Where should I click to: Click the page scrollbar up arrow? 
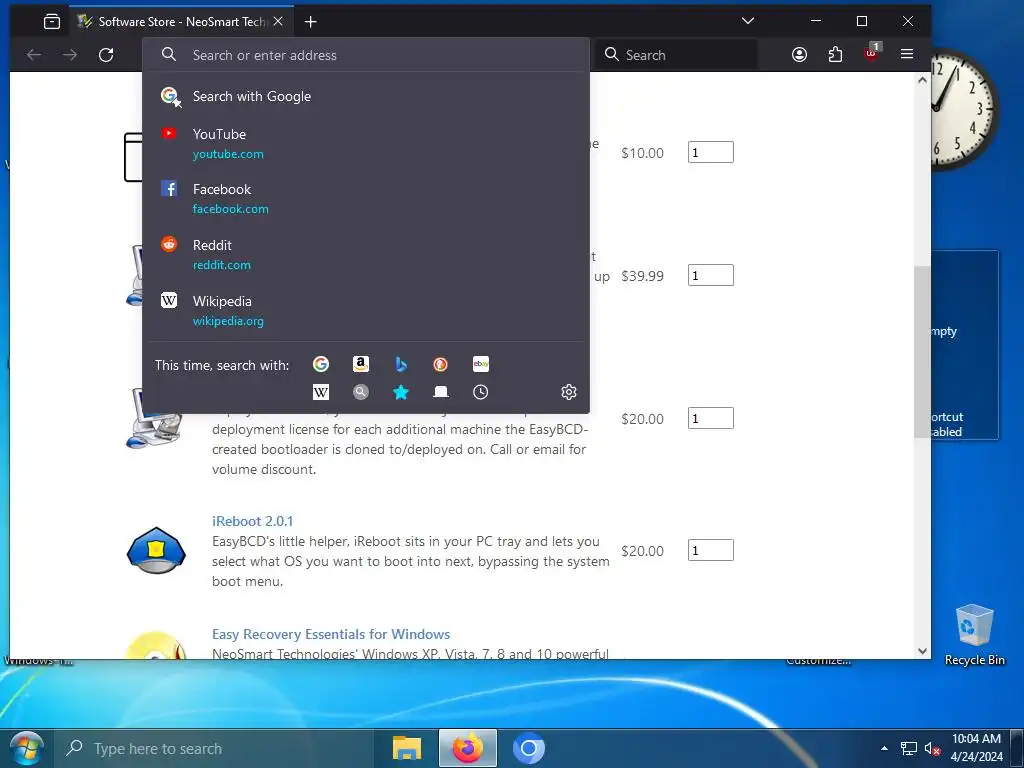coord(922,80)
